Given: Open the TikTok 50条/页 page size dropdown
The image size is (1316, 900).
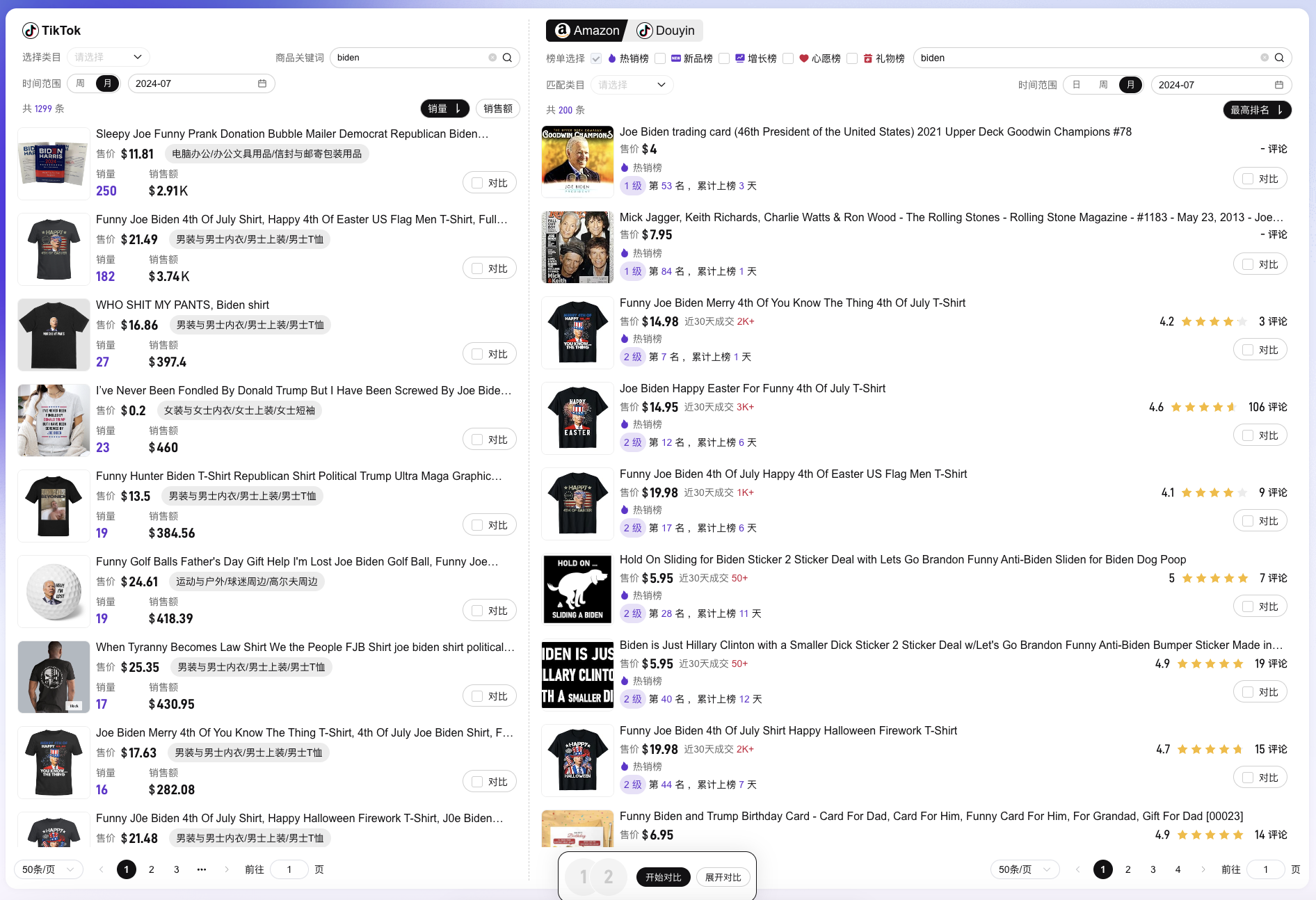Looking at the screenshot, I should pos(48,869).
